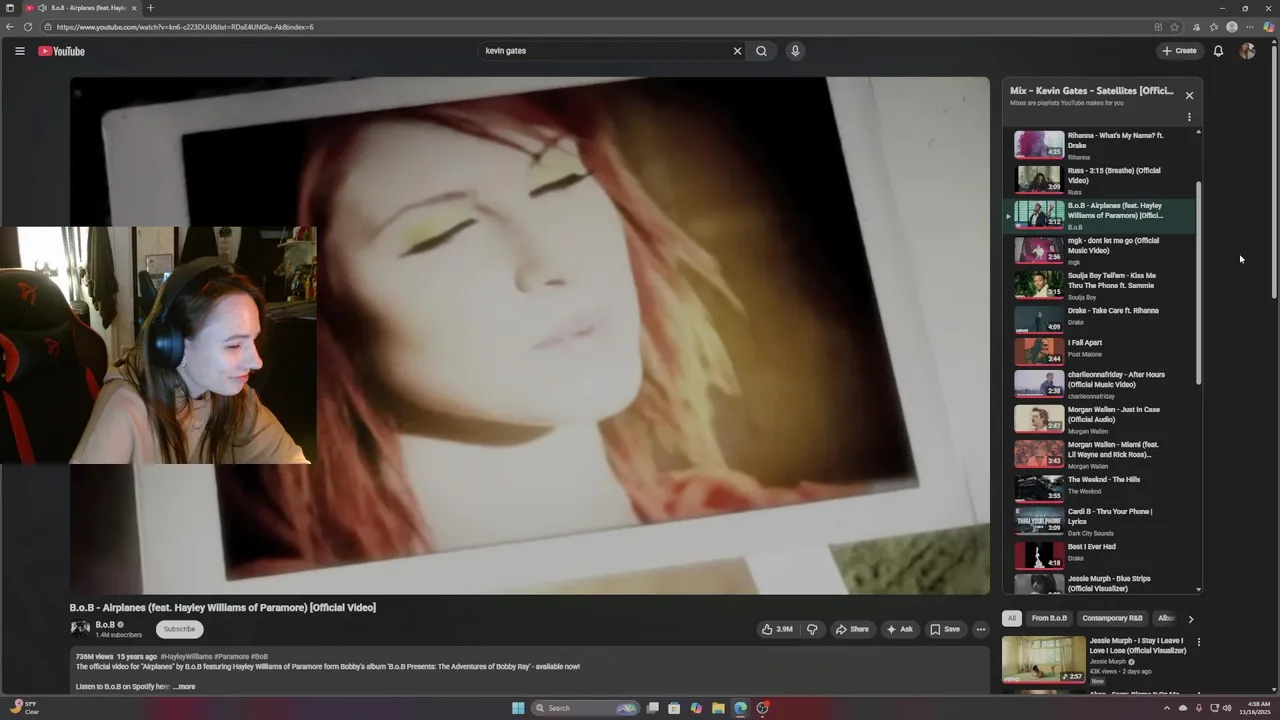Share the Airplanes video
The image size is (1280, 720).
pyautogui.click(x=852, y=629)
